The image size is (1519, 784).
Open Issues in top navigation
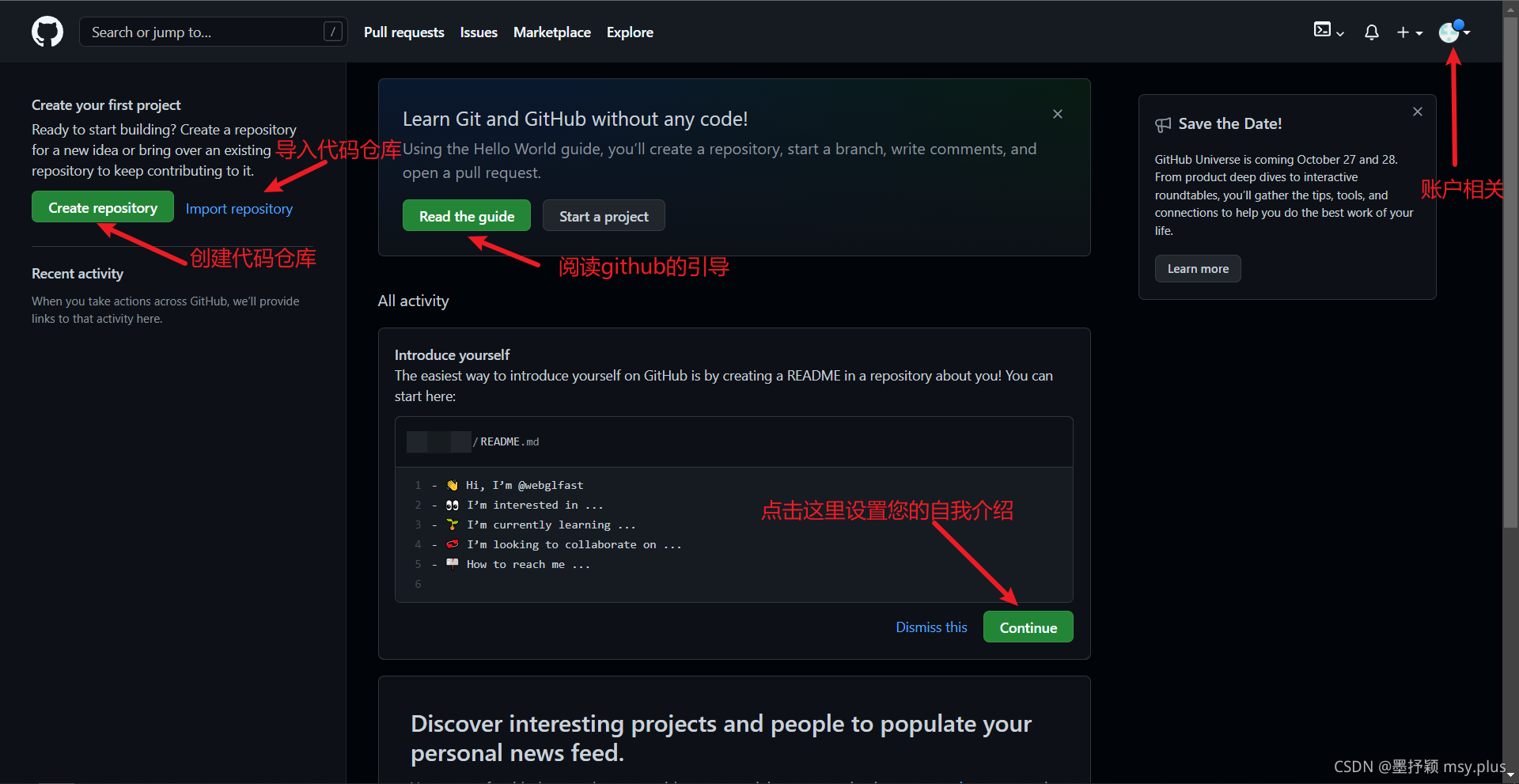click(479, 32)
